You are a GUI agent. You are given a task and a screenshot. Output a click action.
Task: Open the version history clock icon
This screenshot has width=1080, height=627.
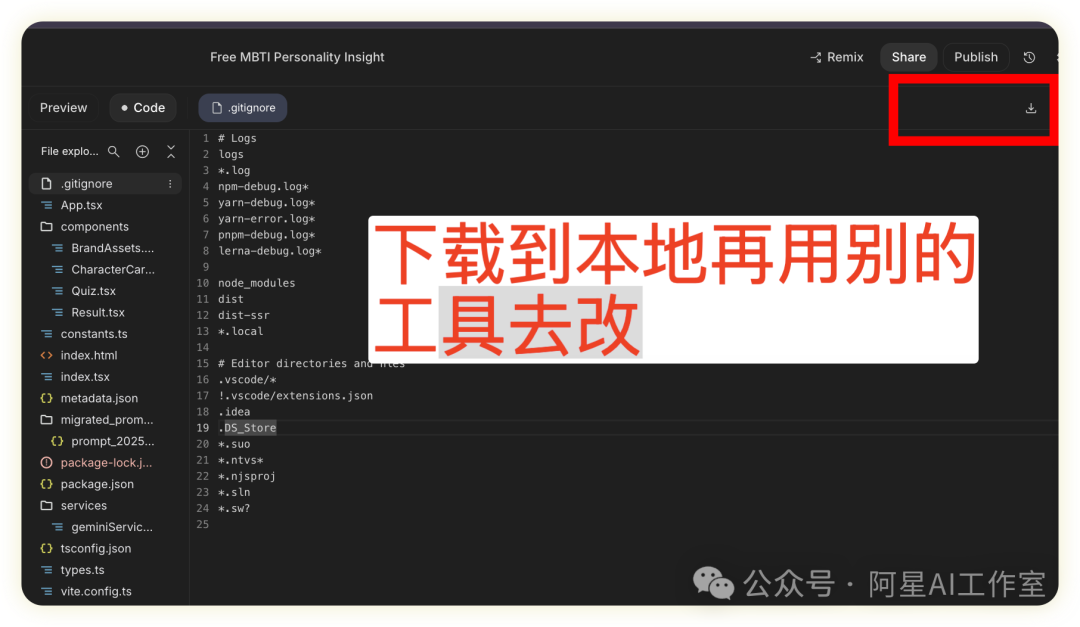(1029, 57)
